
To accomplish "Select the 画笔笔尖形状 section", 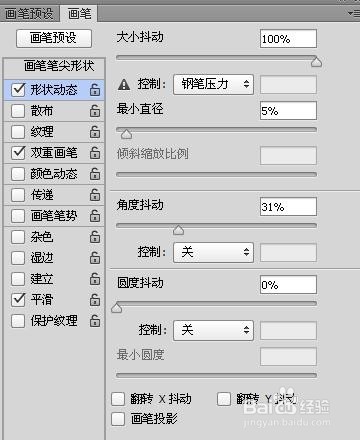I will pyautogui.click(x=59, y=66).
